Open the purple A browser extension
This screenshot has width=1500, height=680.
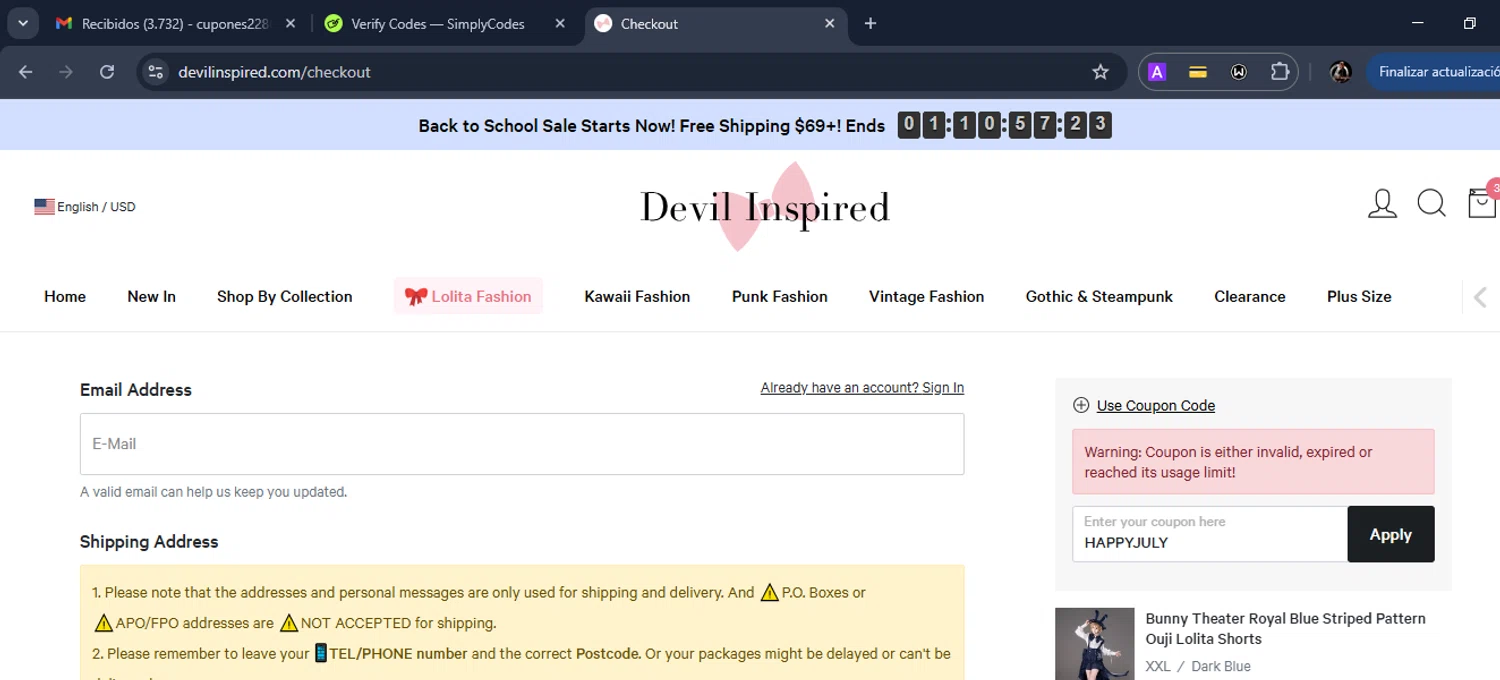[1157, 72]
